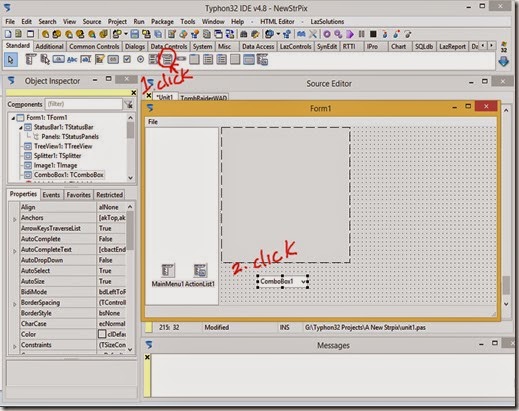
Task: Switch to the Common Controls palette tab
Action: (x=94, y=47)
